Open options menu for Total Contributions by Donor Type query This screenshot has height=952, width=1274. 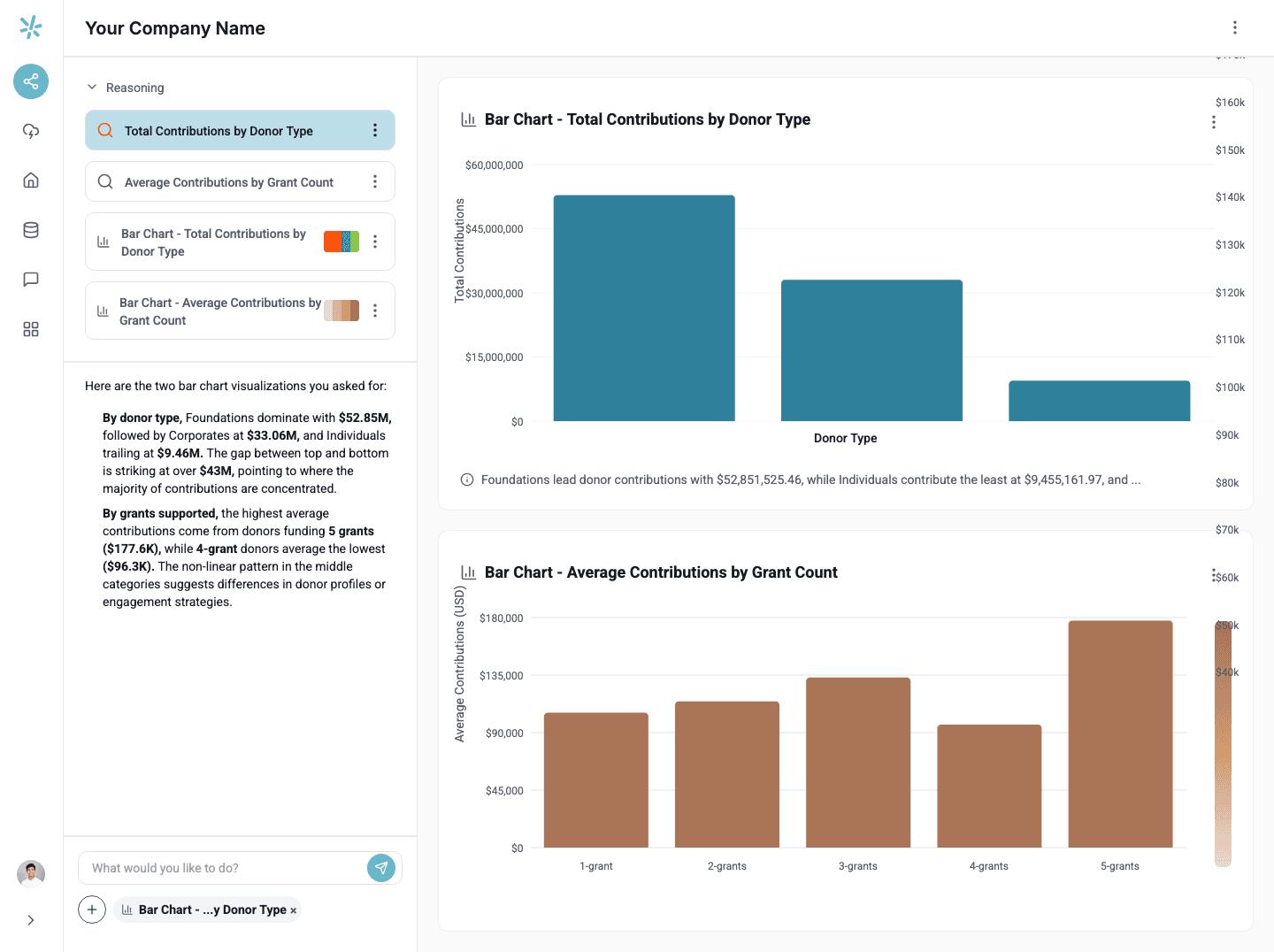[x=375, y=131]
